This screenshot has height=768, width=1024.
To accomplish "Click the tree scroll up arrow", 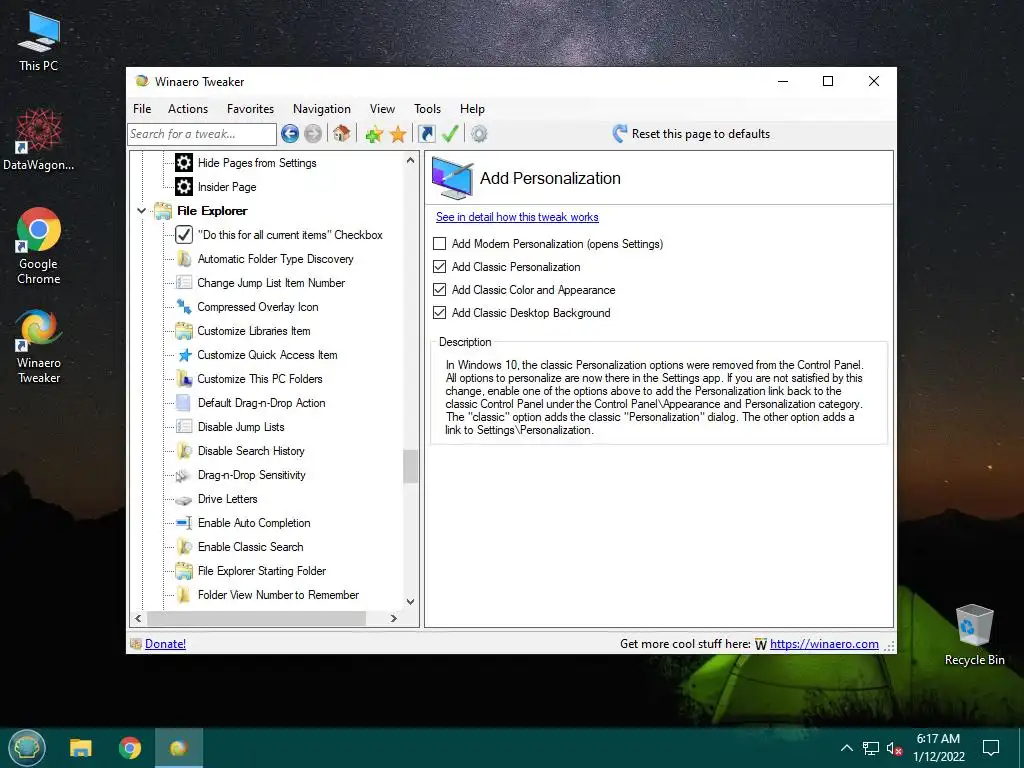I will point(410,160).
